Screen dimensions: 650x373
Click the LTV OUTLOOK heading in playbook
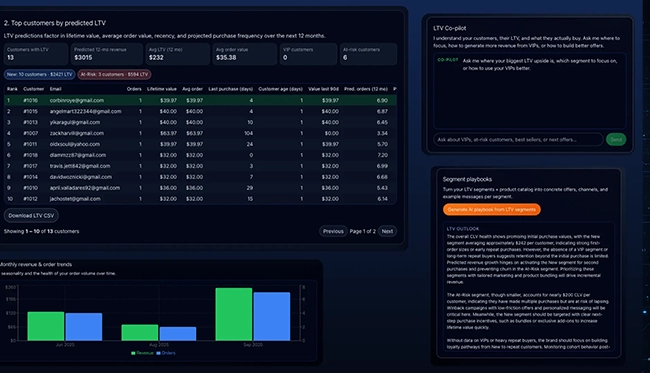click(x=463, y=229)
